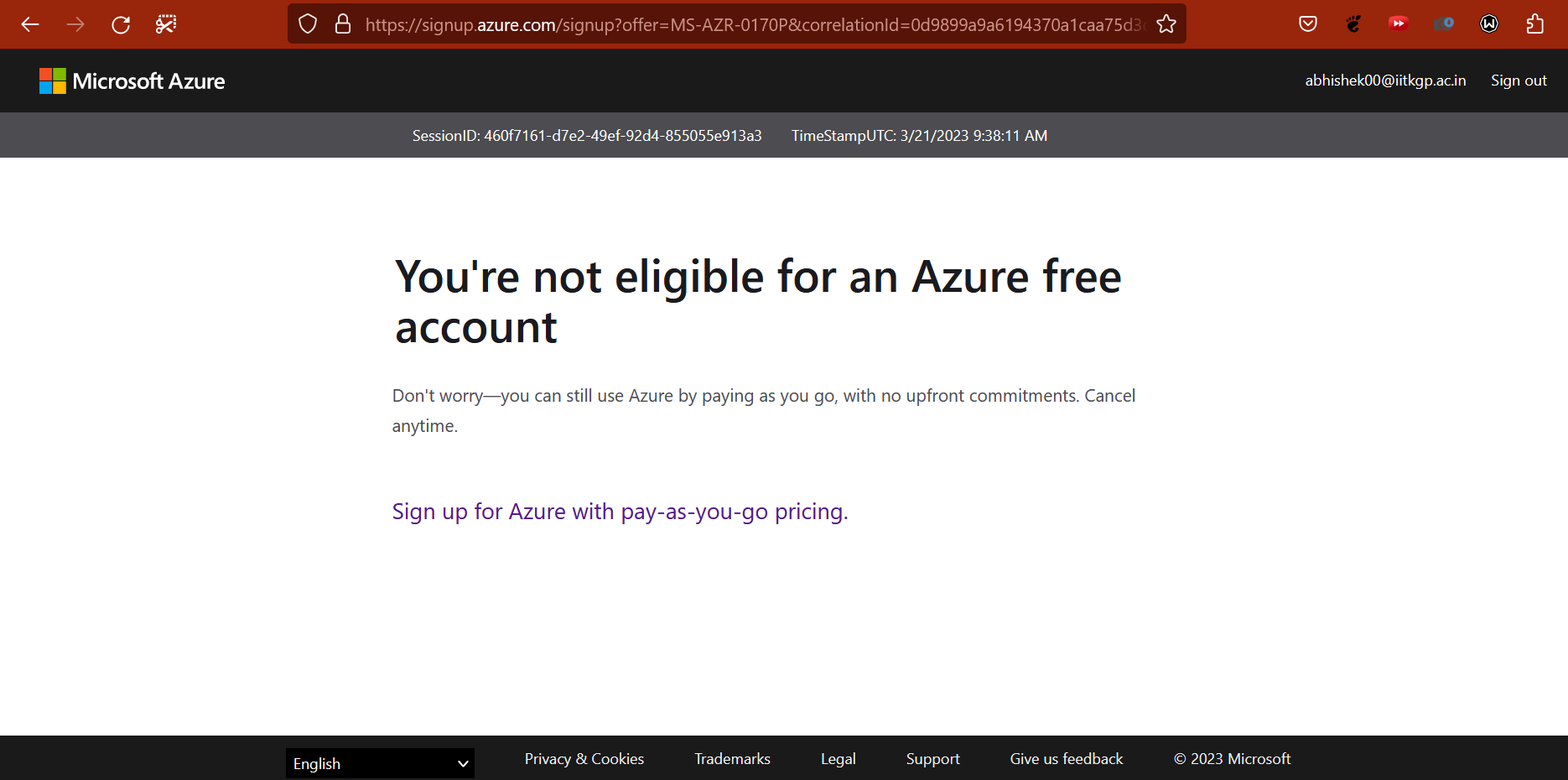Click the Microsoft Azure logo

pyautogui.click(x=132, y=81)
